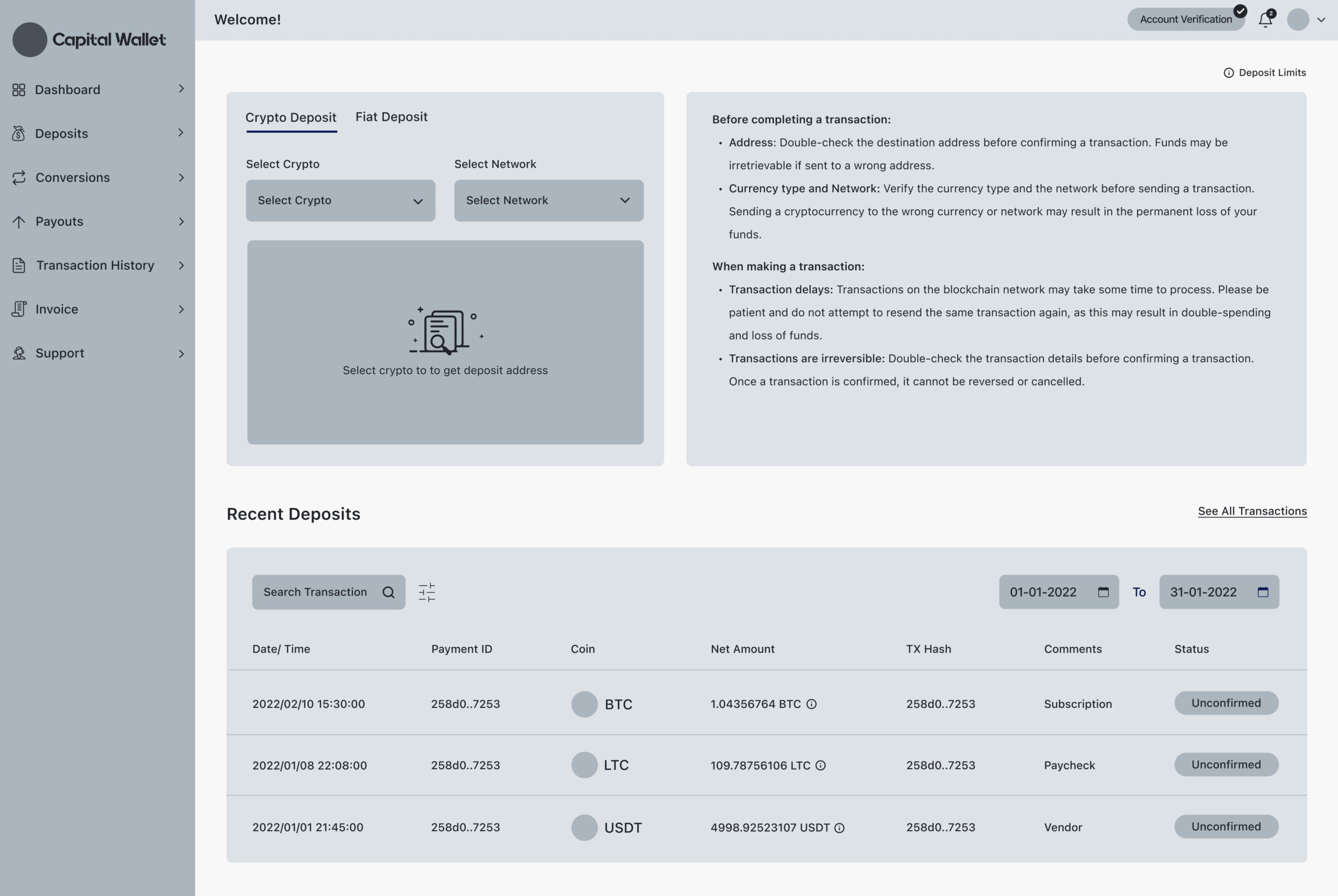Viewport: 1338px width, 896px height.
Task: Expand the user profile menu chevron
Action: 1321,19
